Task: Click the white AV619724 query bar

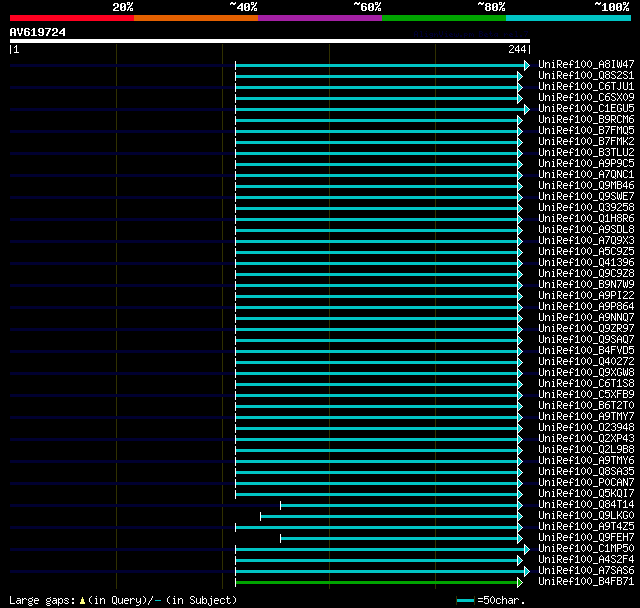Action: coord(270,41)
